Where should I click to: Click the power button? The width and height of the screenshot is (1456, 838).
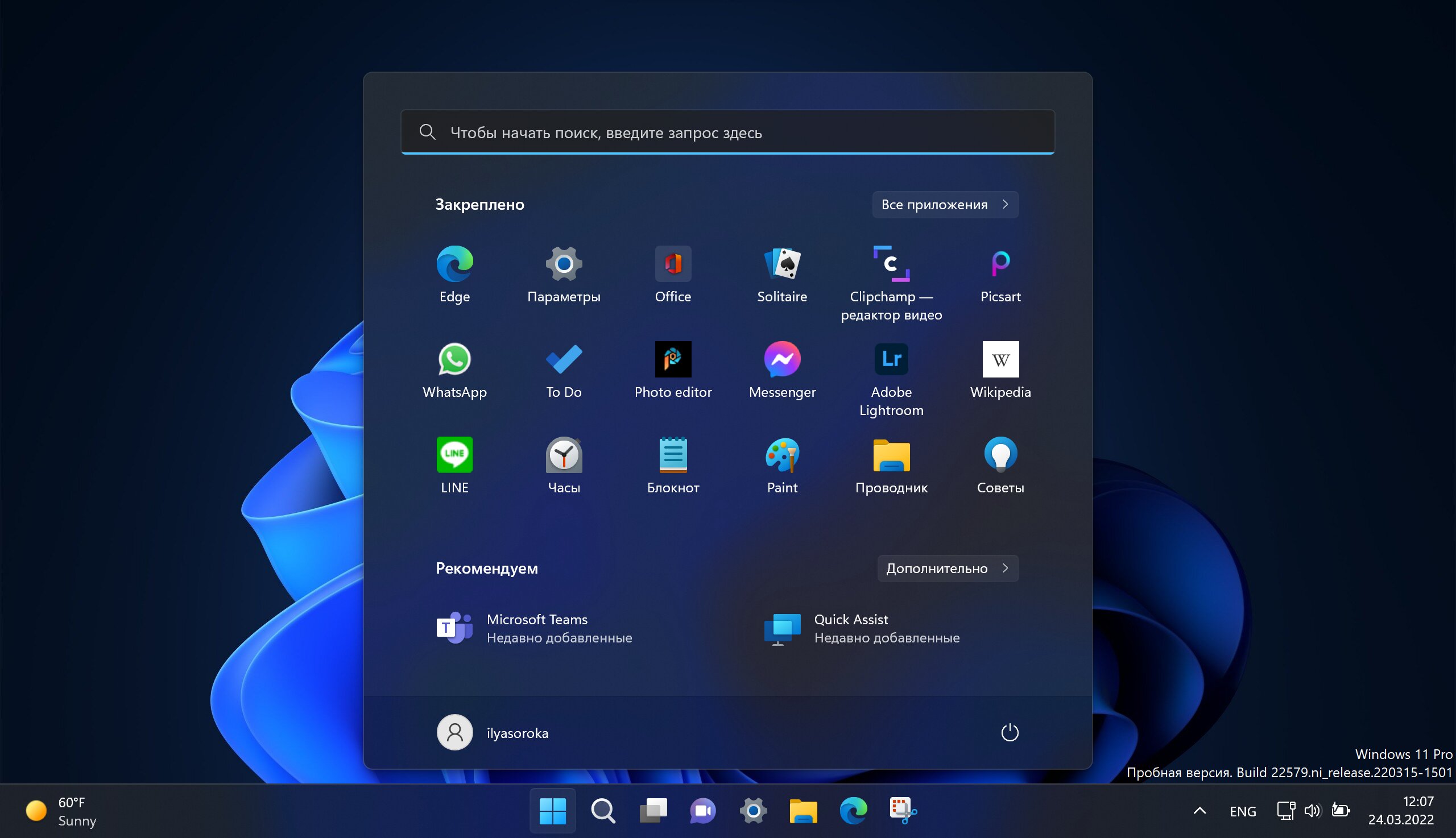click(1009, 731)
